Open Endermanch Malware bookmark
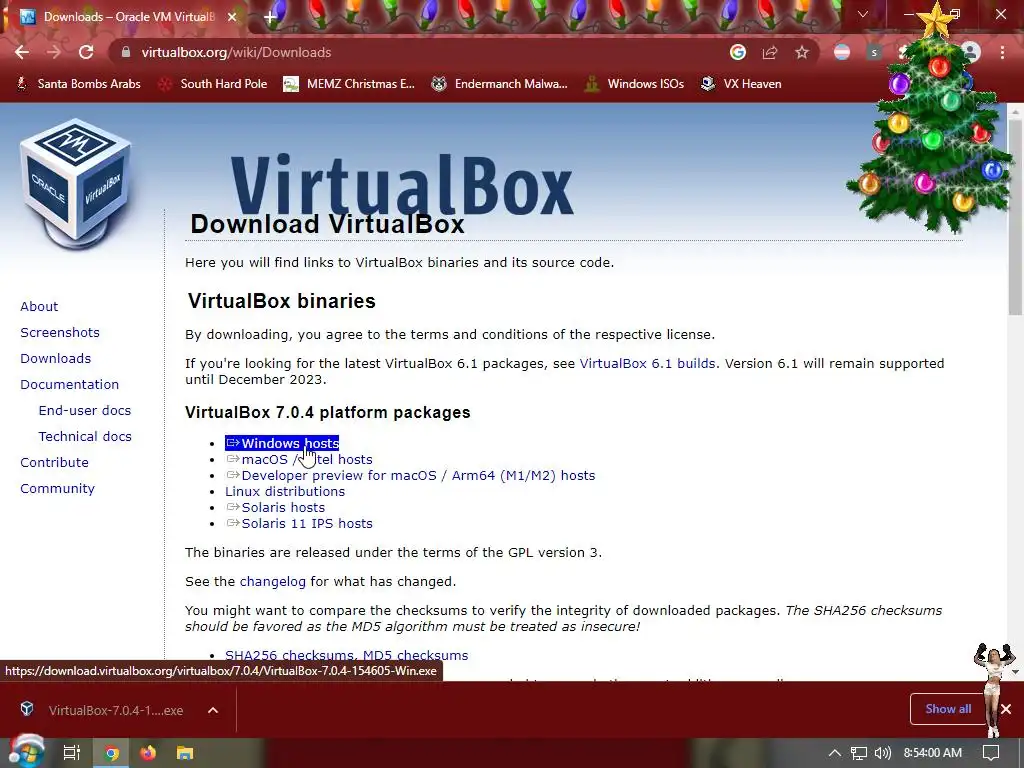The height and width of the screenshot is (768, 1024). tap(500, 84)
